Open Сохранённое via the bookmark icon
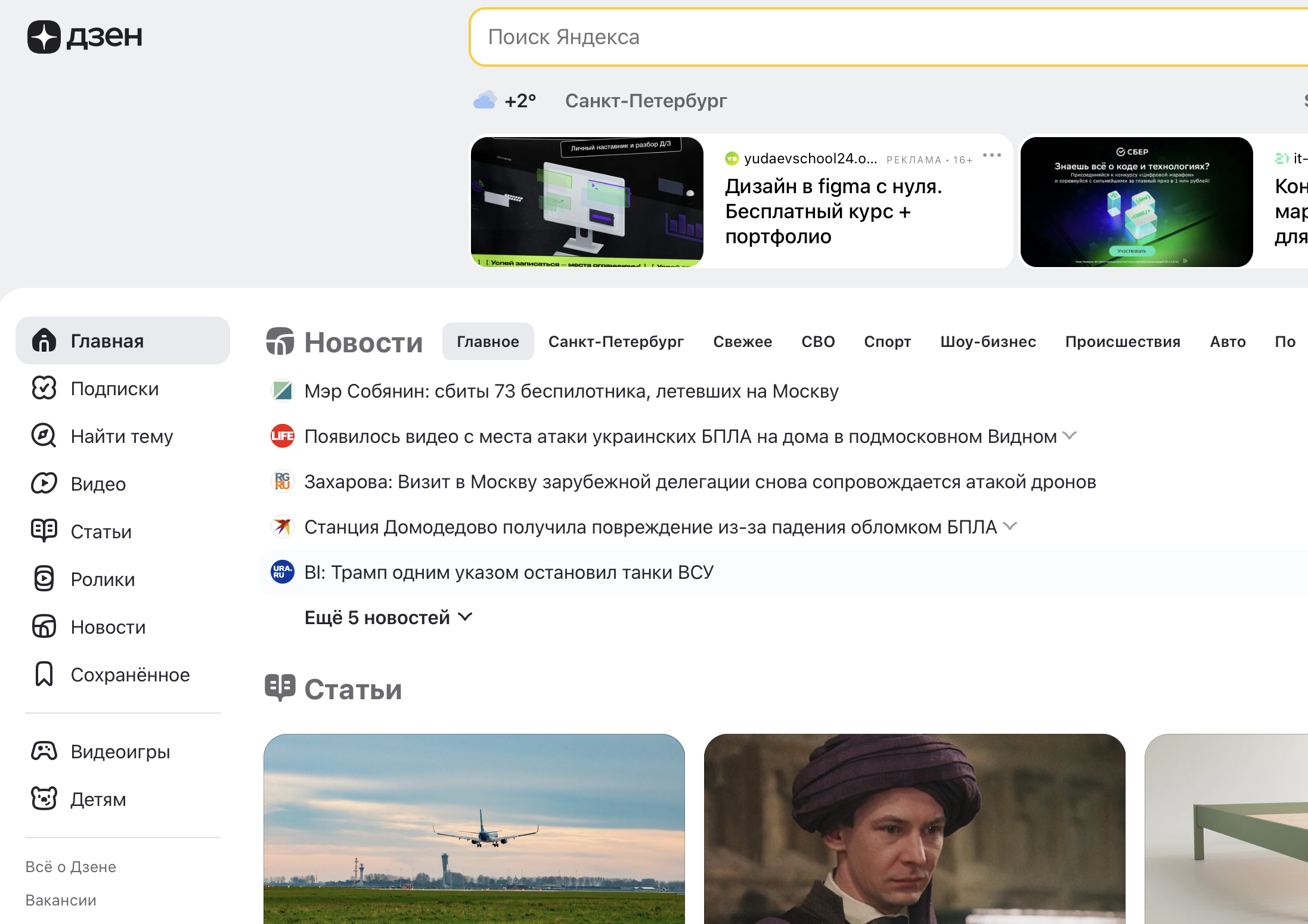 point(44,674)
